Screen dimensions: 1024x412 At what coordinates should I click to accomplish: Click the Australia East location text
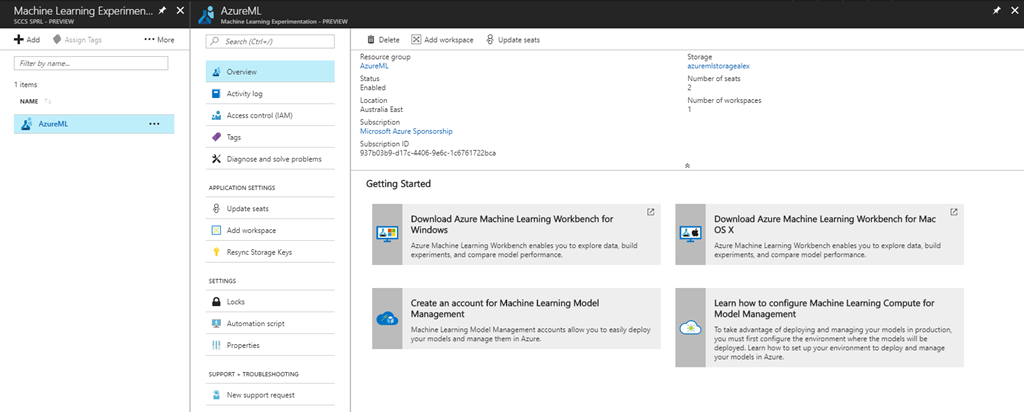[x=381, y=109]
